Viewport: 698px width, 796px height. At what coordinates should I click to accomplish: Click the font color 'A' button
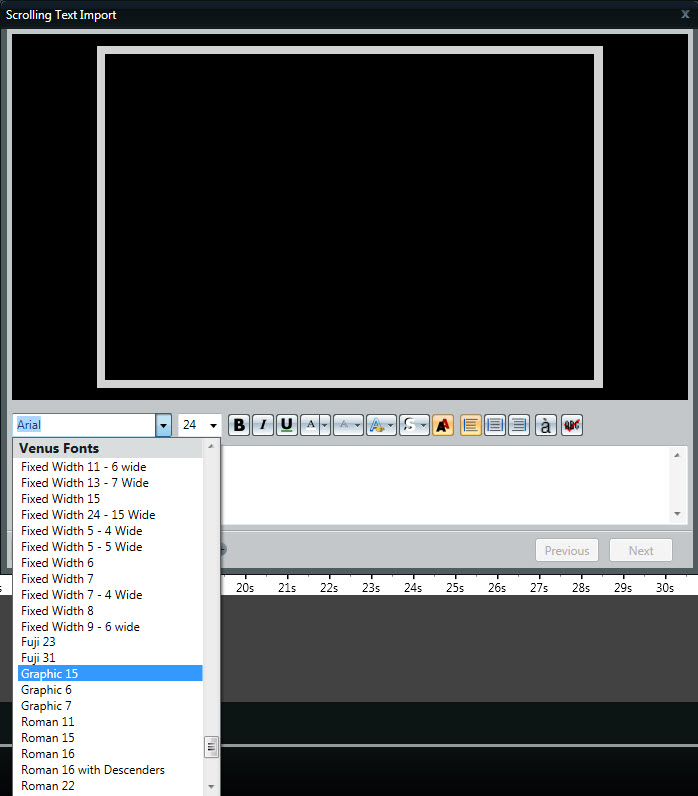(x=311, y=425)
